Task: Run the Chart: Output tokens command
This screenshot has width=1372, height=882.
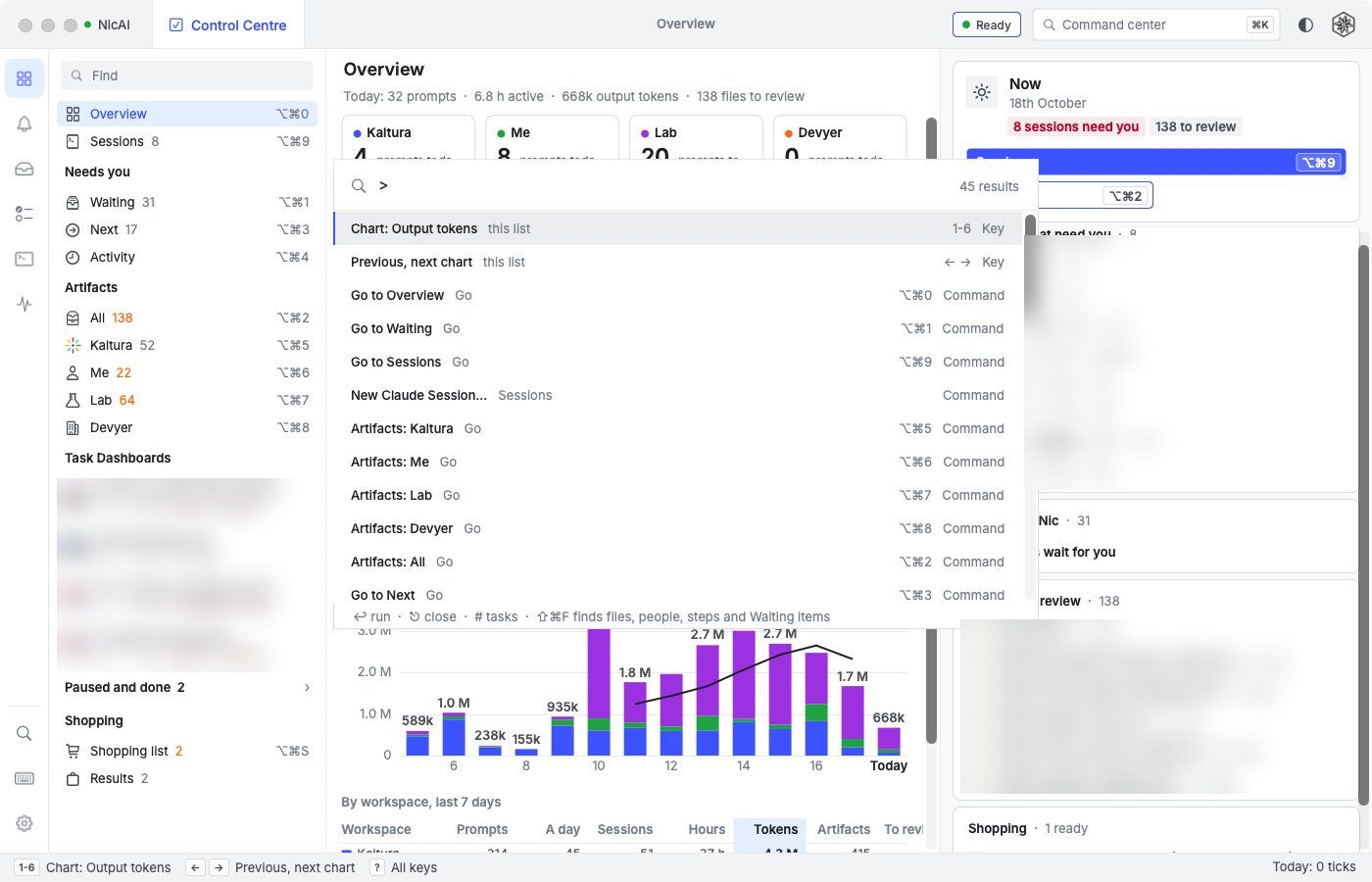Action: (x=678, y=228)
